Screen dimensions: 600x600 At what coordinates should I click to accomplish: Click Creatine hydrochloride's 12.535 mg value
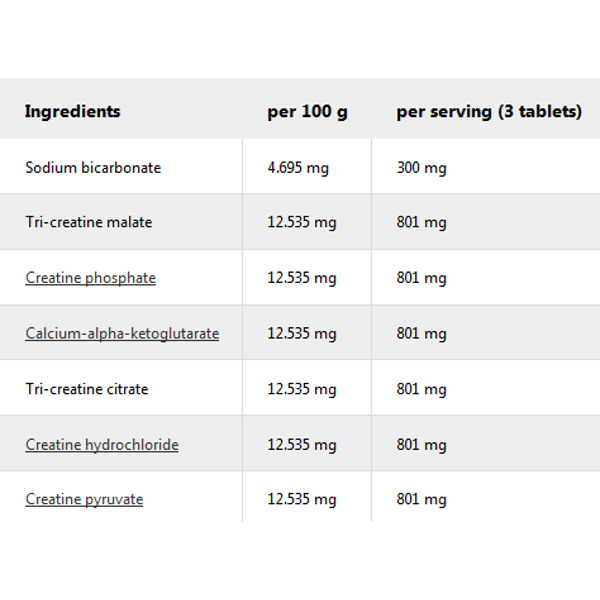tap(302, 444)
